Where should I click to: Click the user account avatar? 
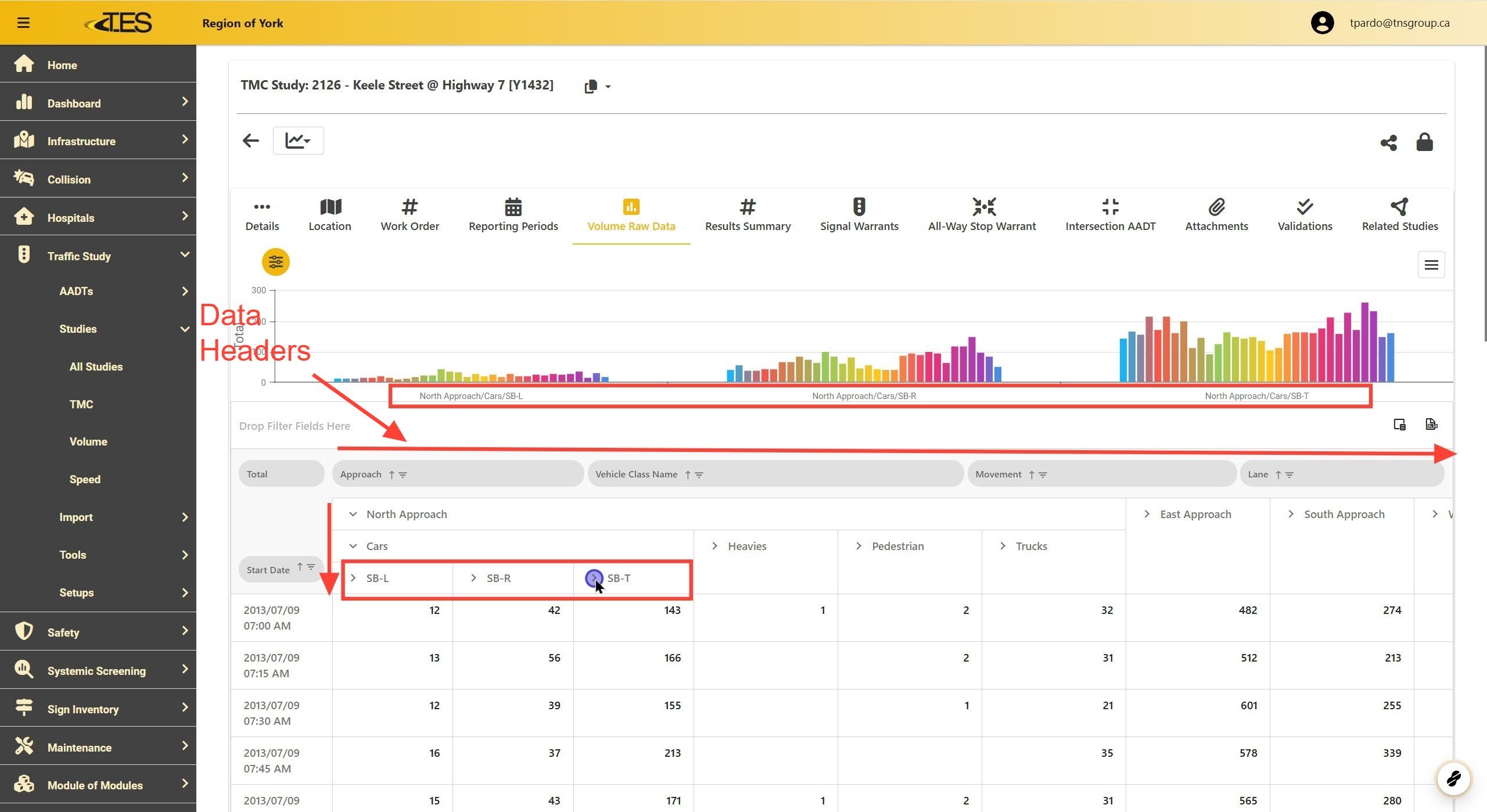click(x=1322, y=23)
